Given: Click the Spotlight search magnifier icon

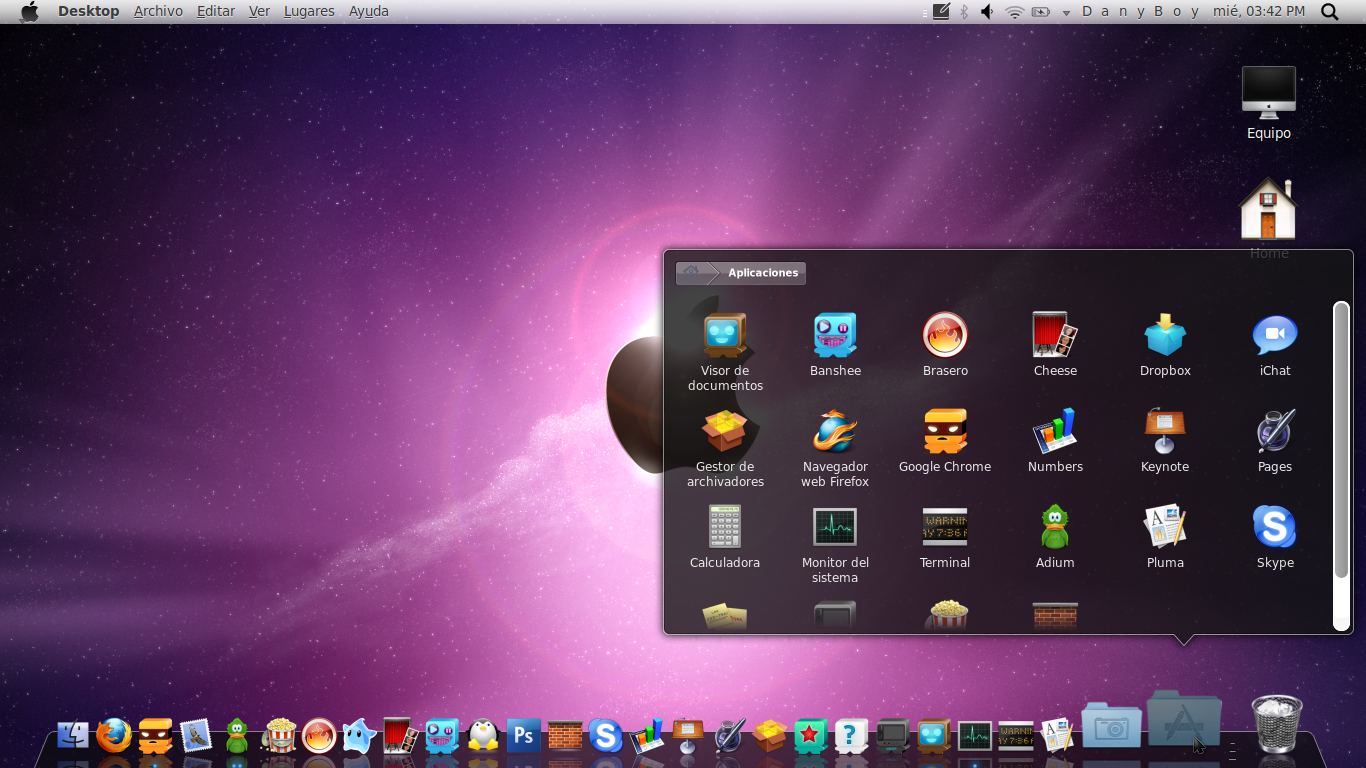Looking at the screenshot, I should 1330,11.
